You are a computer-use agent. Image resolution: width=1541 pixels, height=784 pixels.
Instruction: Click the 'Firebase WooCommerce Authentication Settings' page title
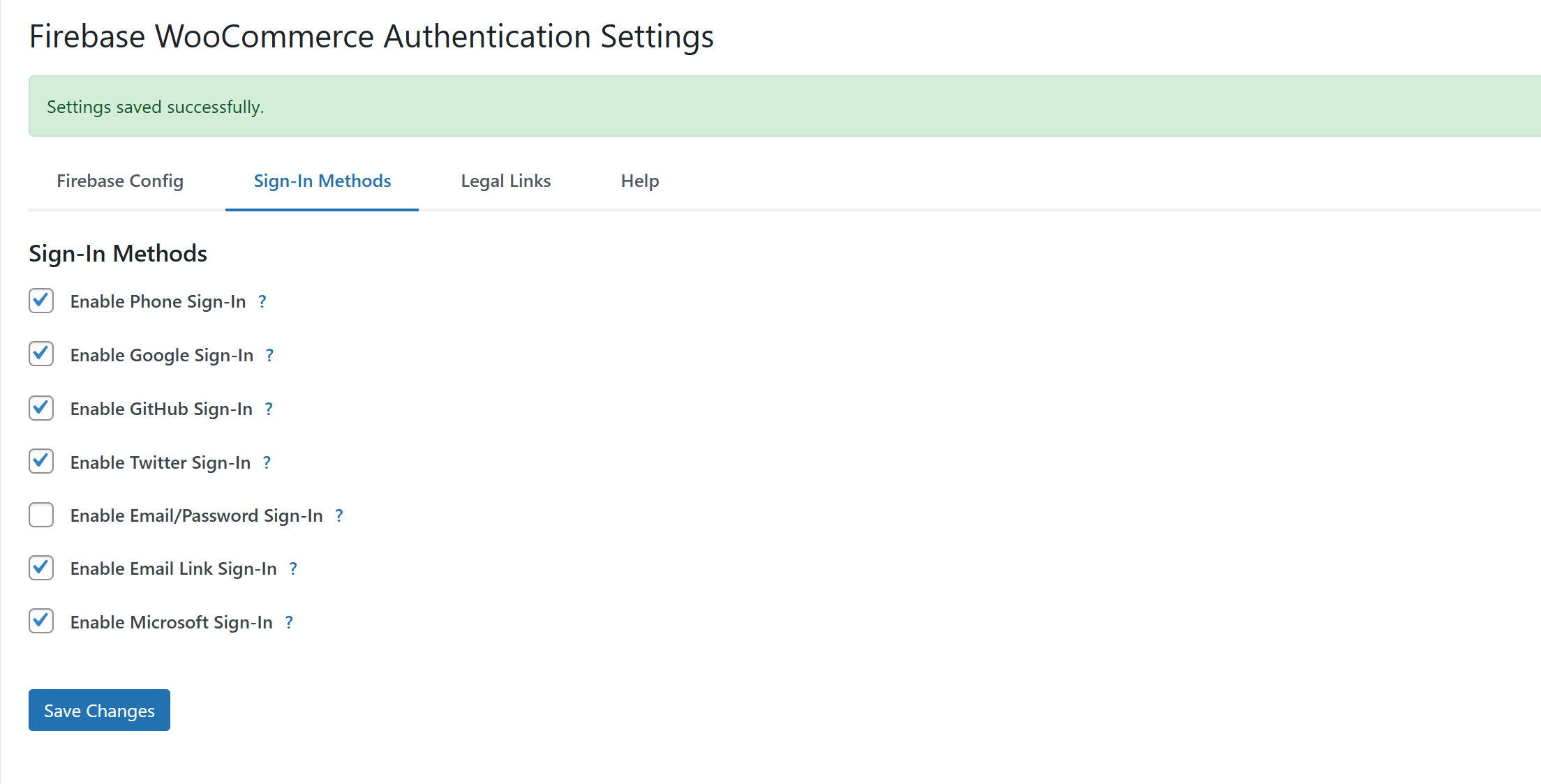(371, 36)
